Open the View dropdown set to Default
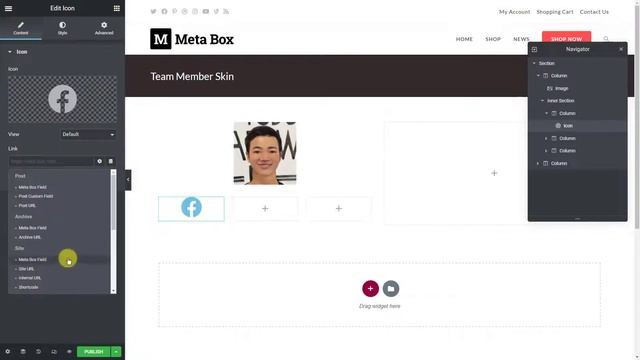 88,134
